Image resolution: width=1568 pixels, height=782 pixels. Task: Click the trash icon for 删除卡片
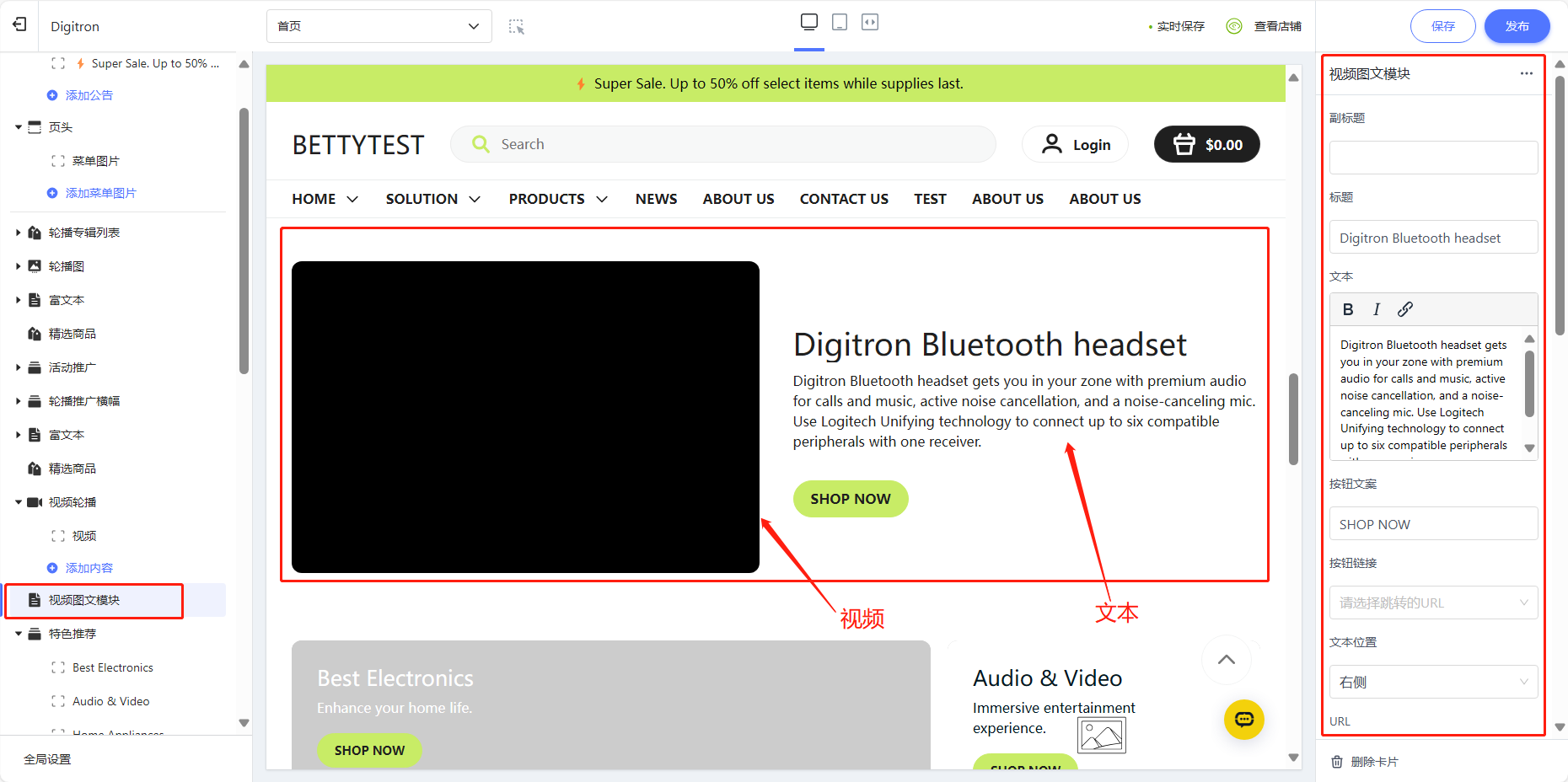point(1337,762)
